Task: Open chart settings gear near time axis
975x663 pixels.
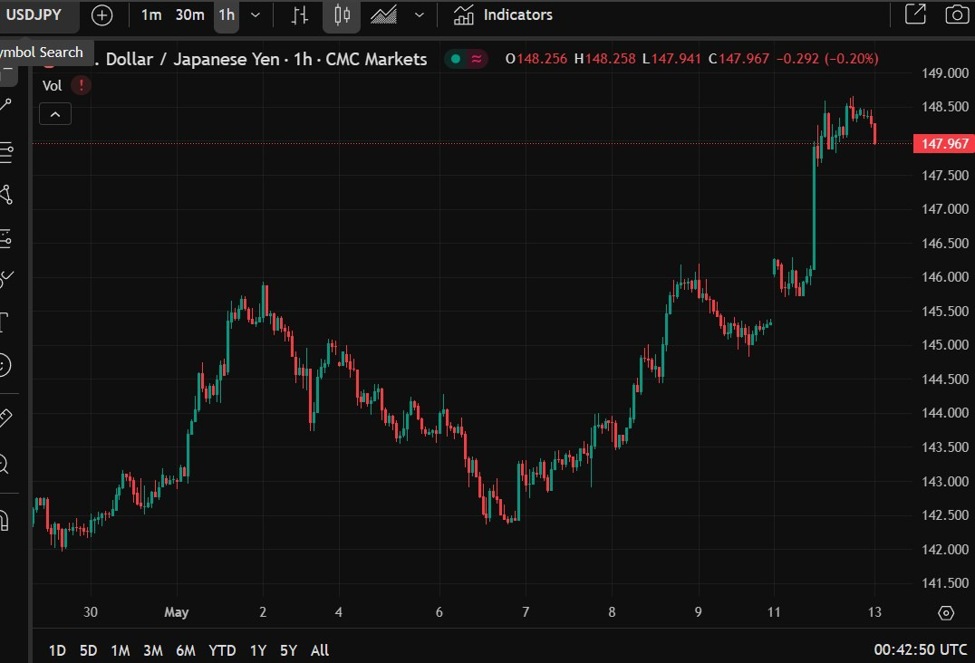Action: [x=946, y=612]
